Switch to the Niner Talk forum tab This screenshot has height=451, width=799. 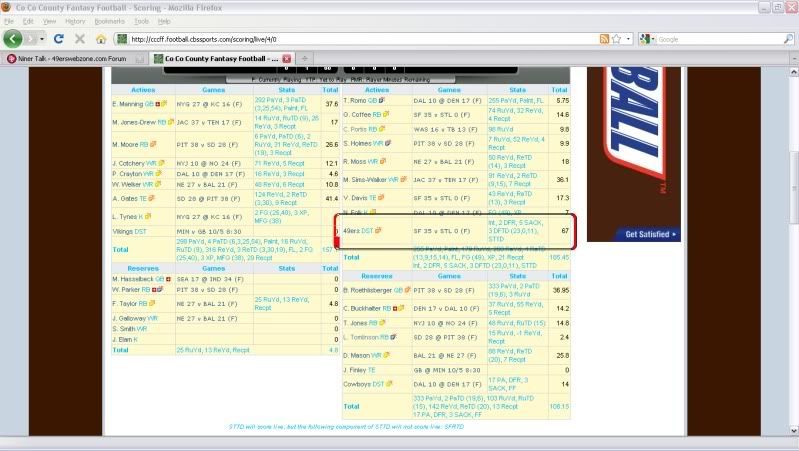(x=75, y=59)
